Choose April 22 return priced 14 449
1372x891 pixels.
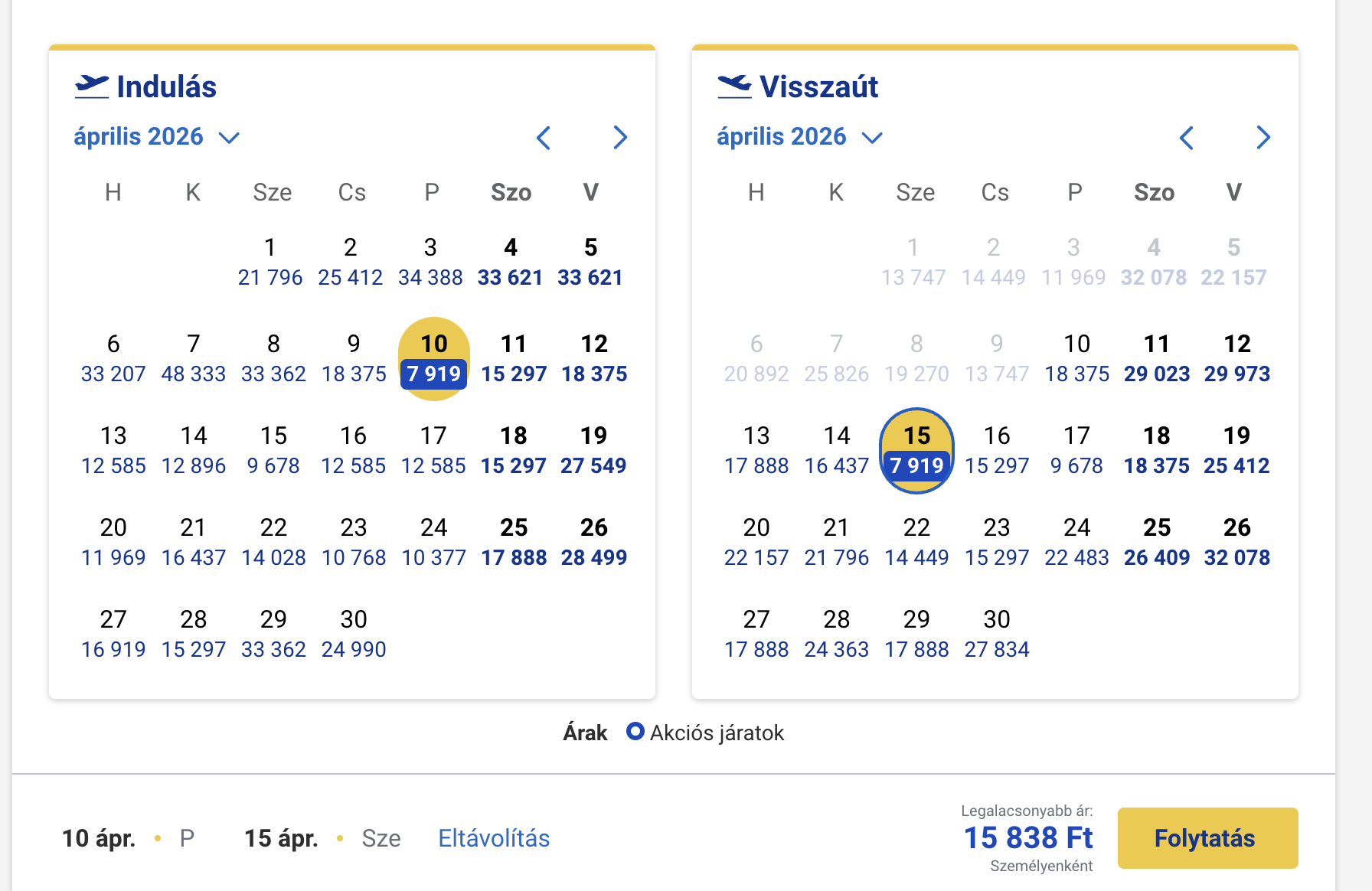click(x=916, y=542)
